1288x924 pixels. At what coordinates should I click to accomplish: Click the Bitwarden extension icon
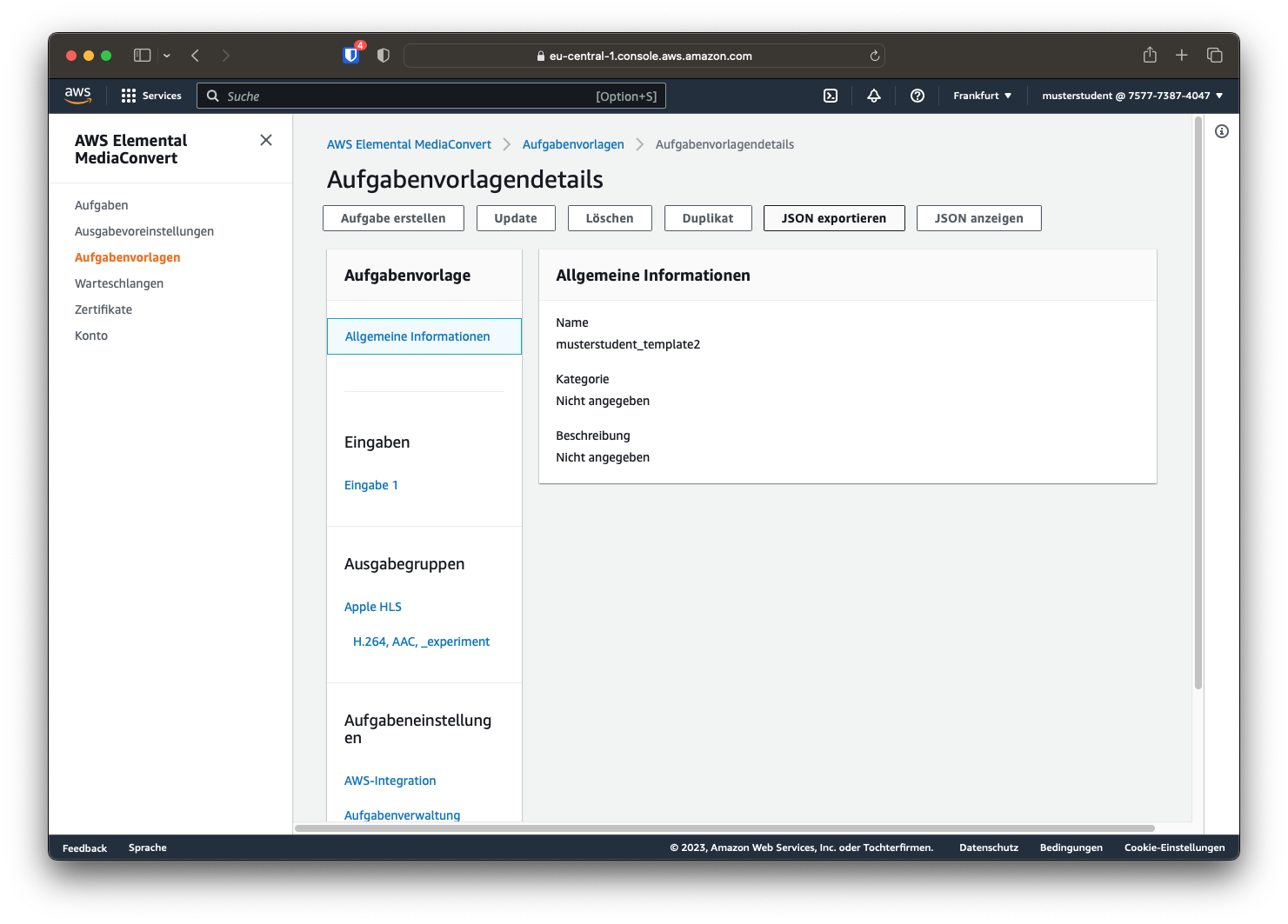point(351,56)
